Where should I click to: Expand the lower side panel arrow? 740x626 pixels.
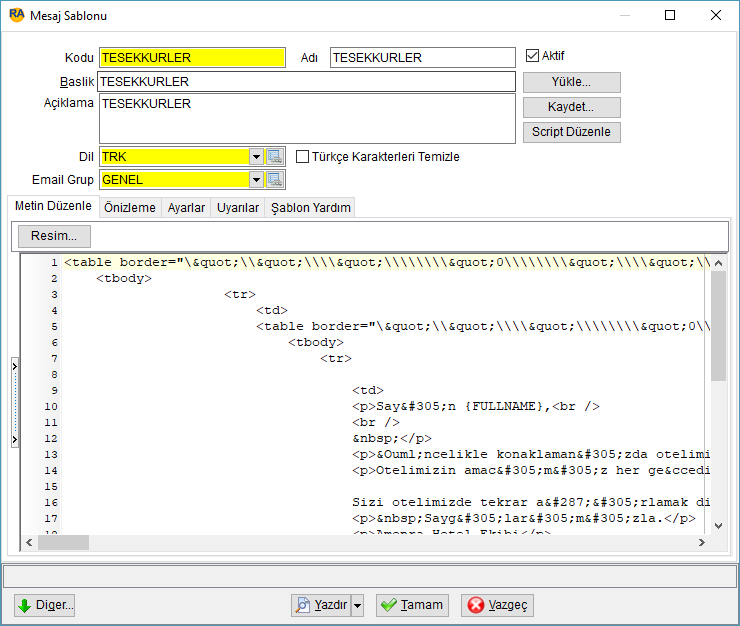15,440
